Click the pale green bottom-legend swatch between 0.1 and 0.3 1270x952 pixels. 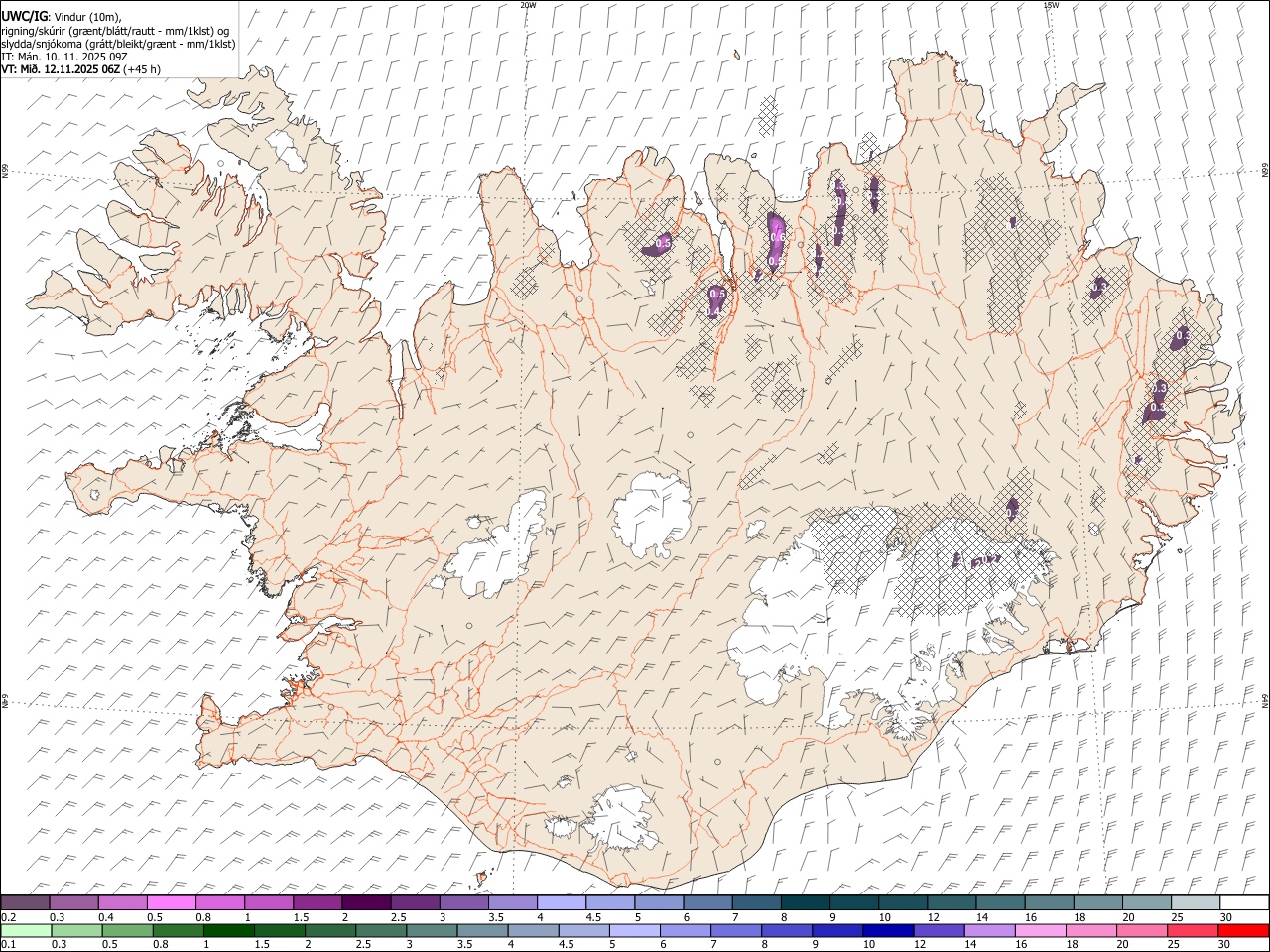click(x=26, y=930)
